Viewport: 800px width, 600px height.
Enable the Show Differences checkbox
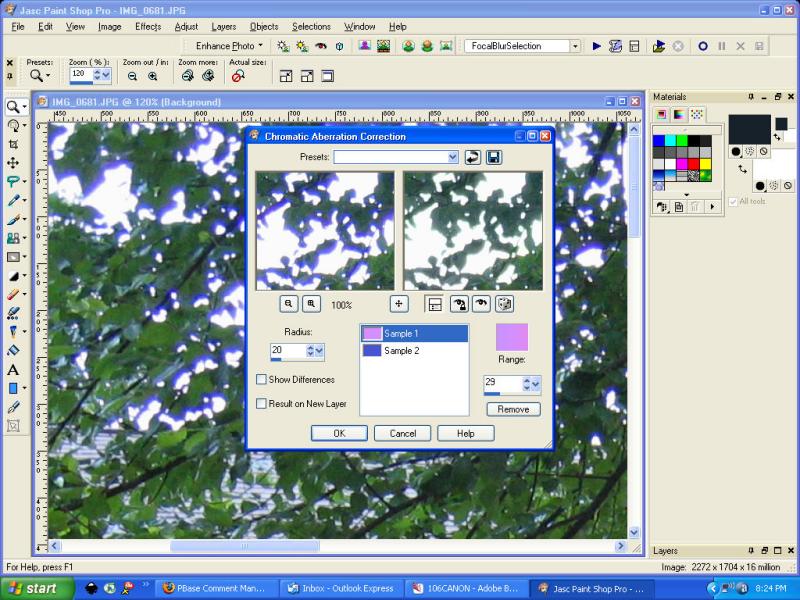[261, 380]
